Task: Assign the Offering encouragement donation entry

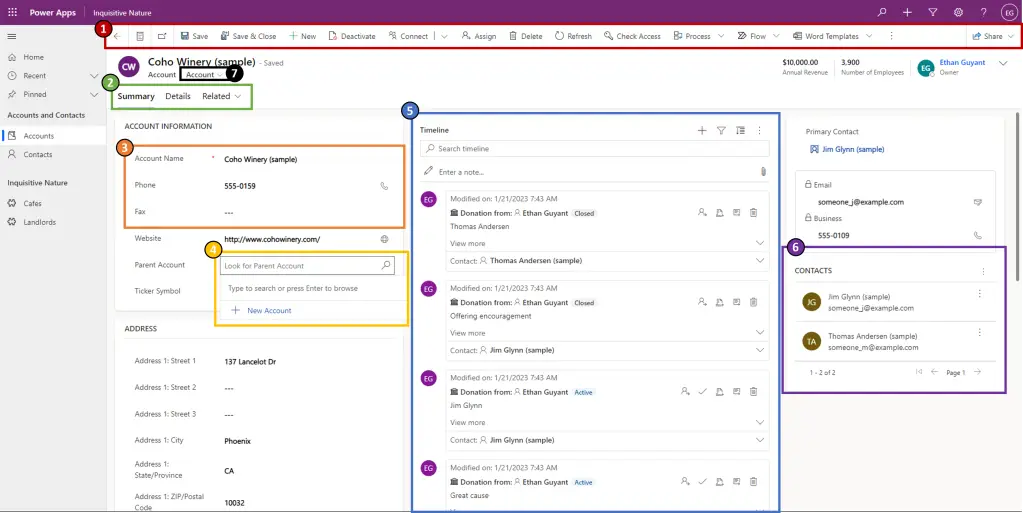Action: click(702, 302)
